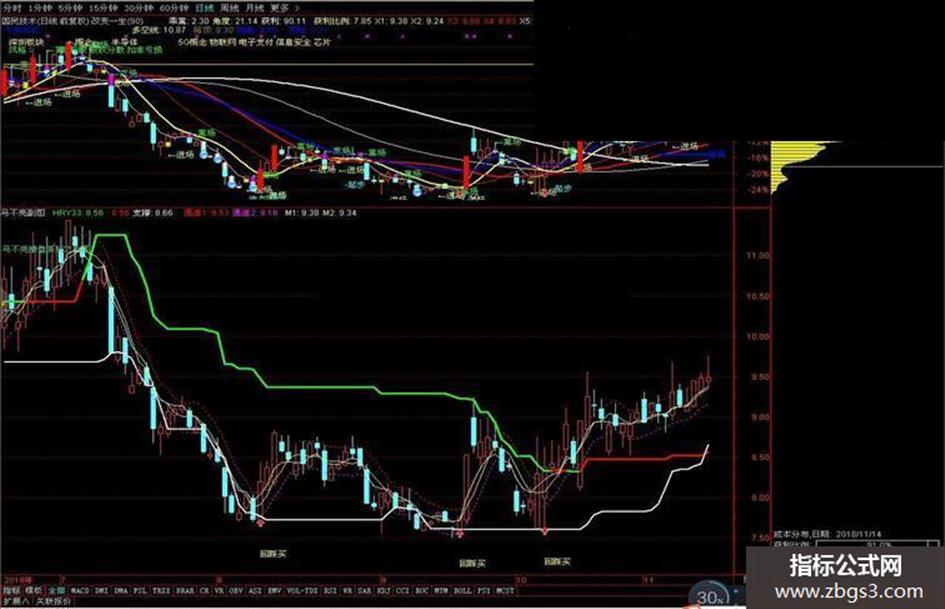Click the 芯片 concept tag
Screen dimensions: 945x609
(x=323, y=42)
